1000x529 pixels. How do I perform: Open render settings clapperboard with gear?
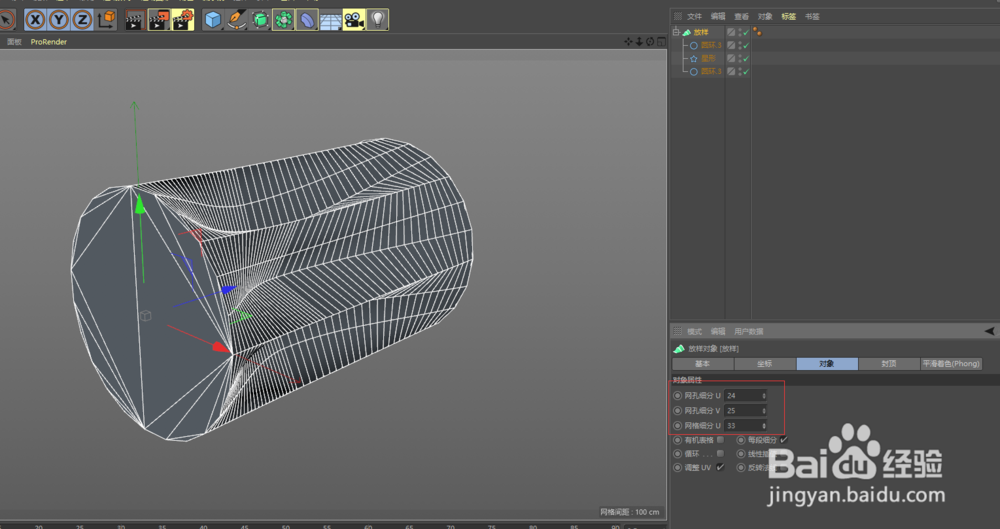pos(182,19)
